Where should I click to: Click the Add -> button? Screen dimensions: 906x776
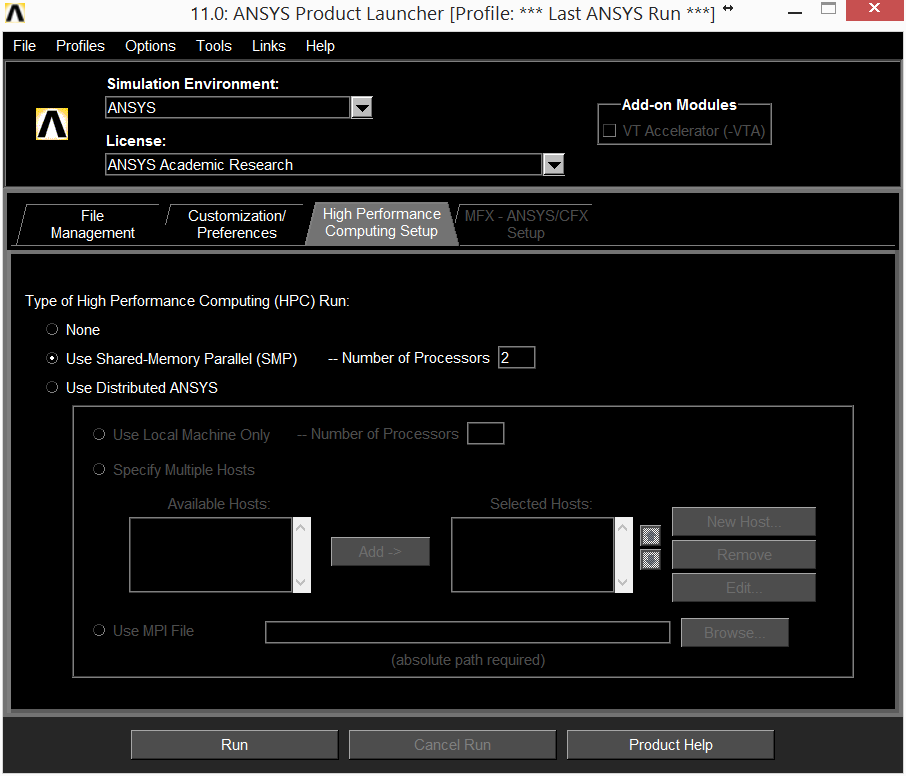pyautogui.click(x=380, y=552)
